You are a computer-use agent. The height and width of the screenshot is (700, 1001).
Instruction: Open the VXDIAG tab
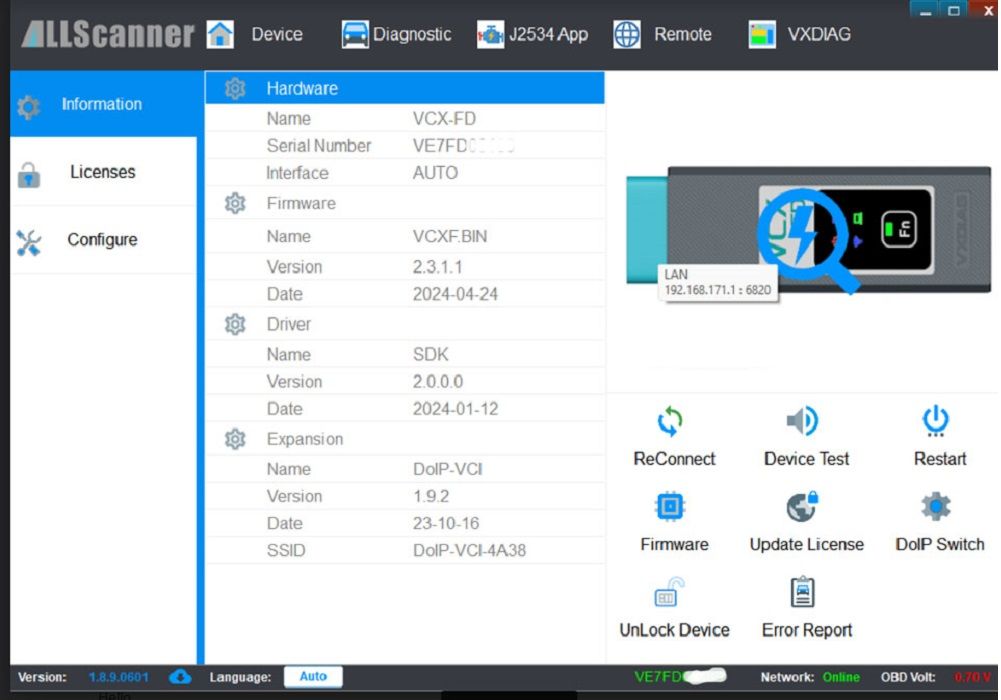pos(800,34)
